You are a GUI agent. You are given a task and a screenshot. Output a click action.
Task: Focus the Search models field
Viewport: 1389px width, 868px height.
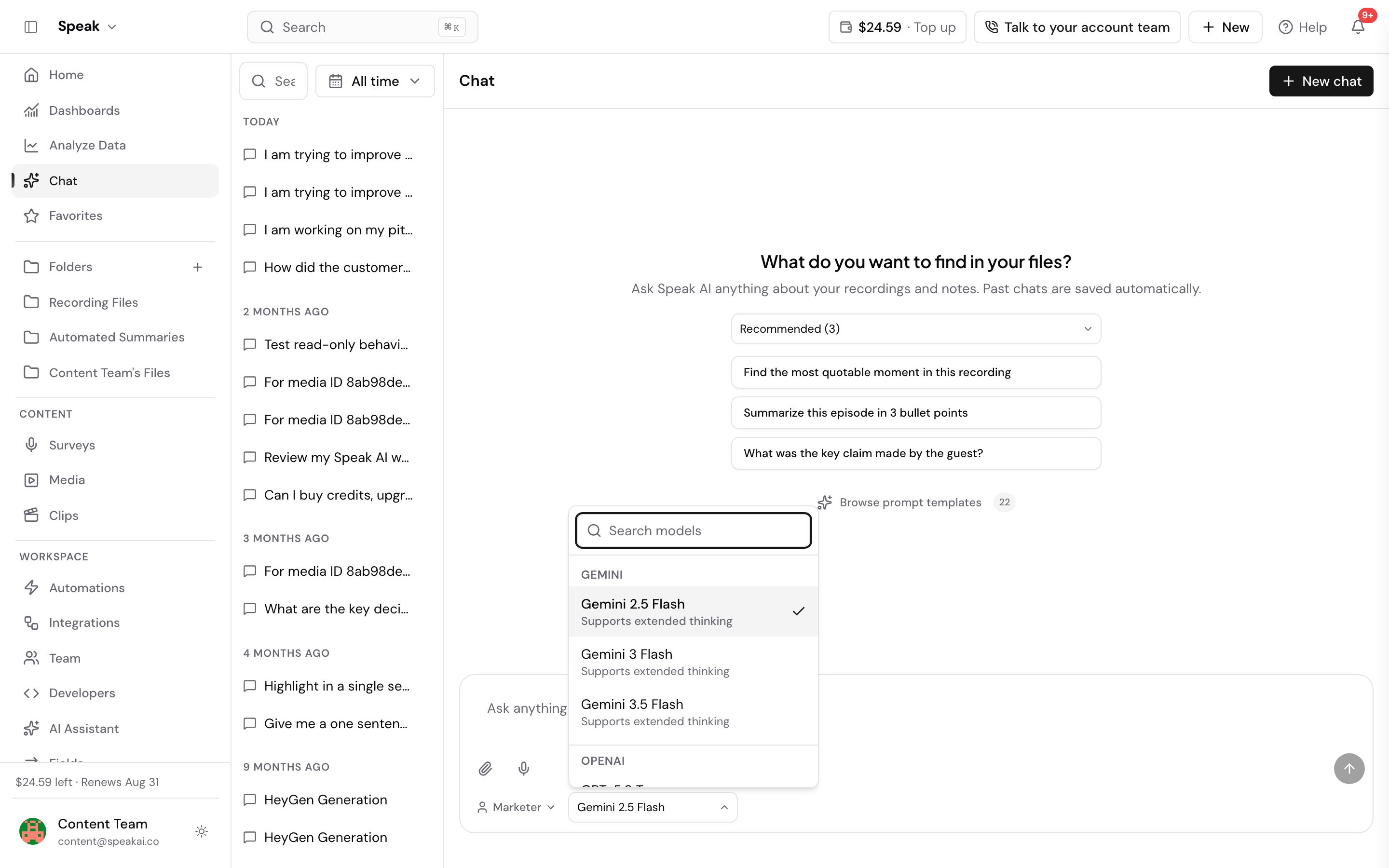[693, 530]
